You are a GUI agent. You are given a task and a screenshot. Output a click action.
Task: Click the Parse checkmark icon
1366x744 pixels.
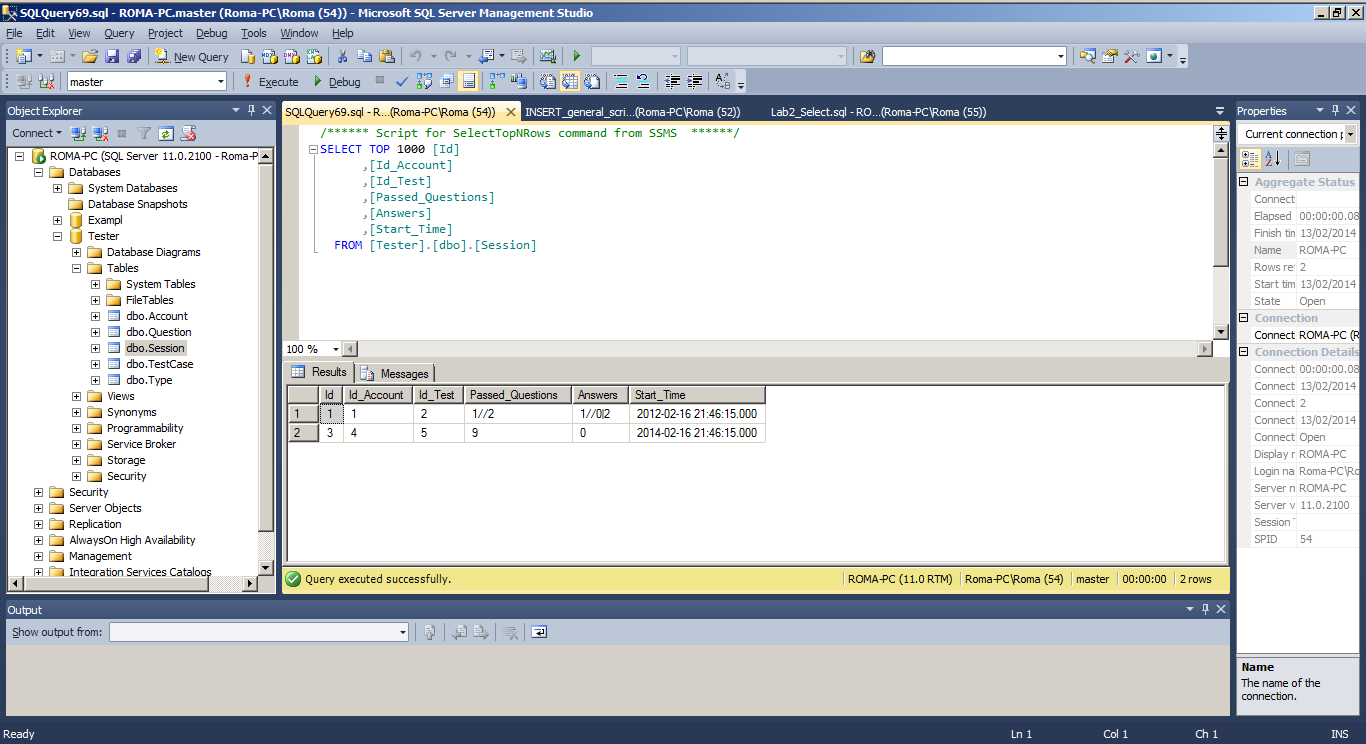pyautogui.click(x=402, y=81)
